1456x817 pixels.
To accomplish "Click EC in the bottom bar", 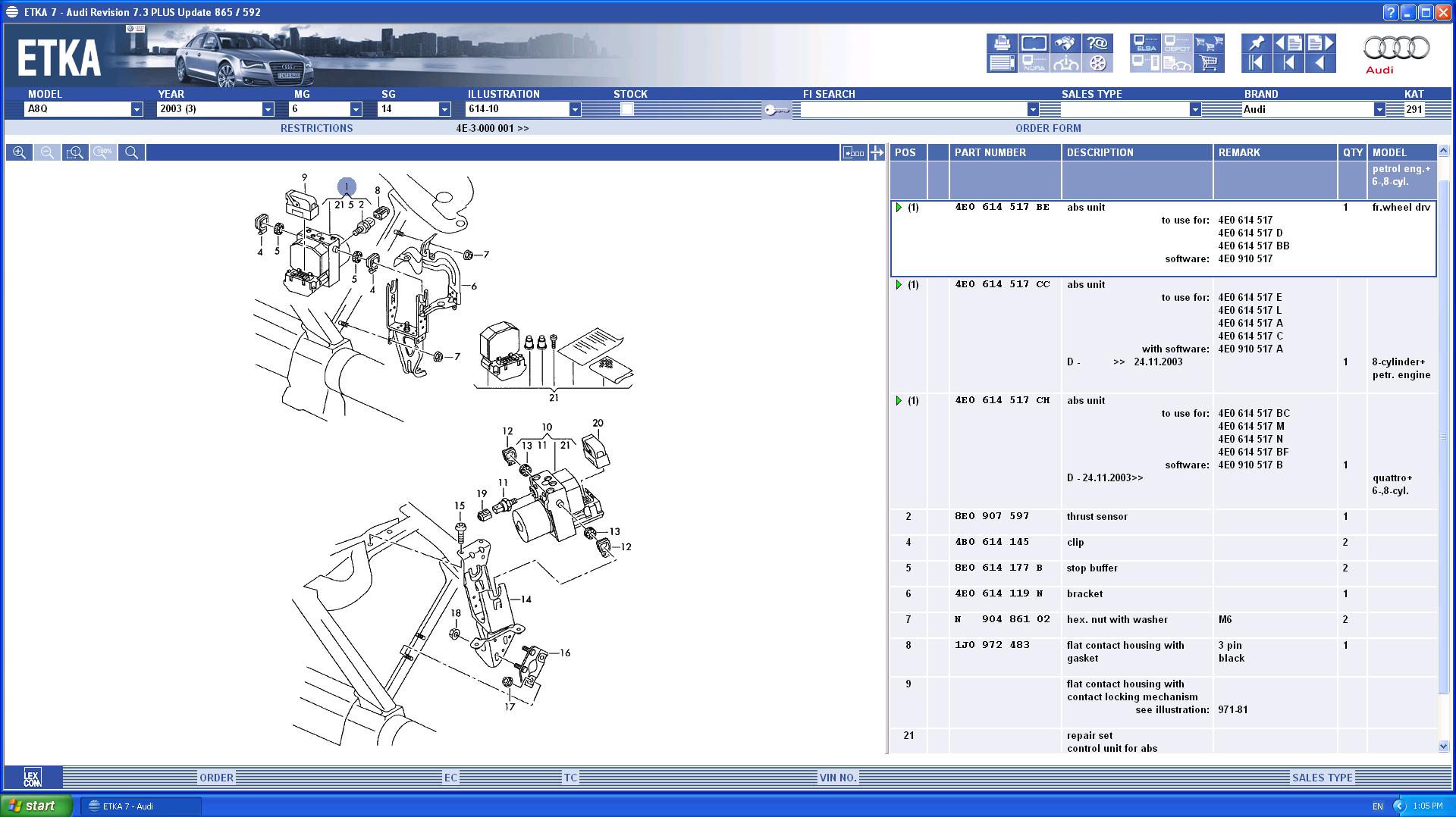I will pos(450,778).
